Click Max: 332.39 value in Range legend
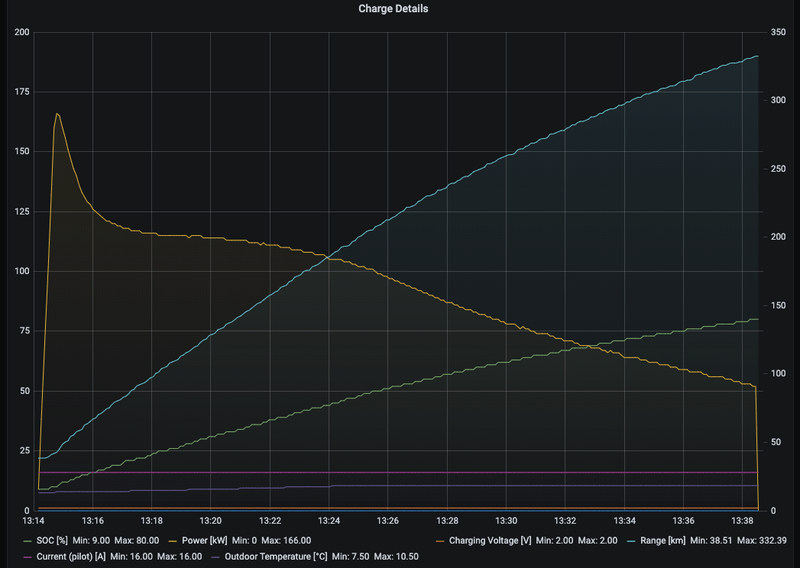 point(762,540)
